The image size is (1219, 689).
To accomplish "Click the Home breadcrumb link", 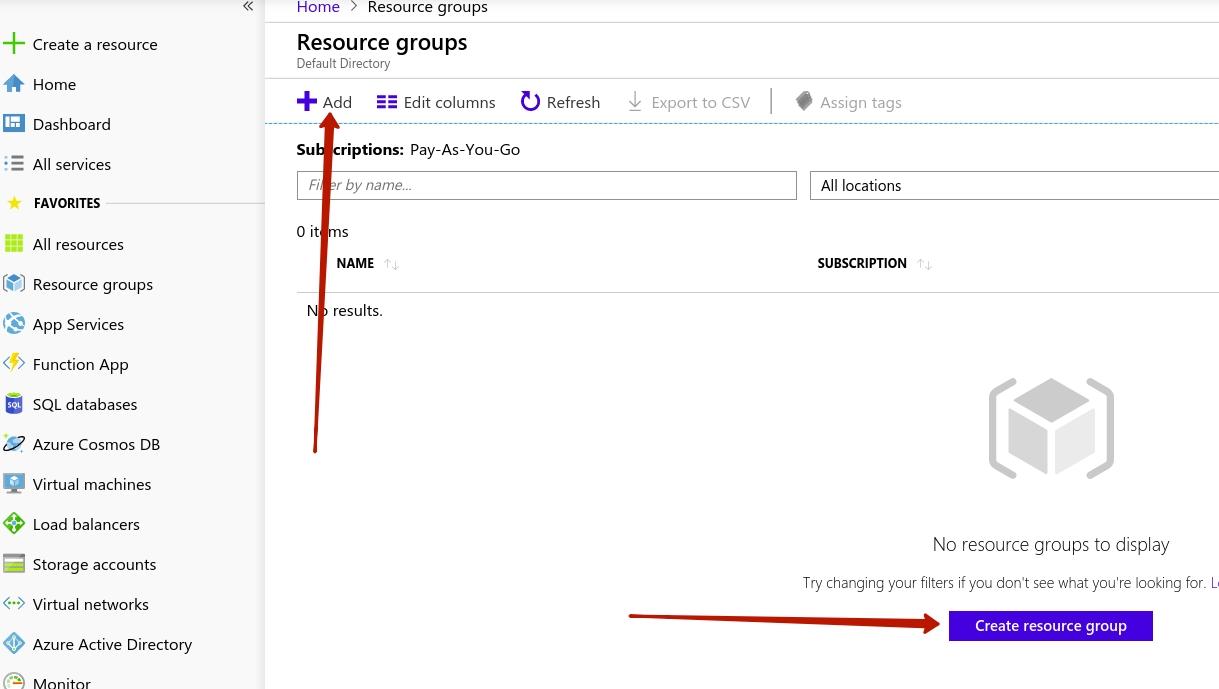I will click(x=318, y=7).
